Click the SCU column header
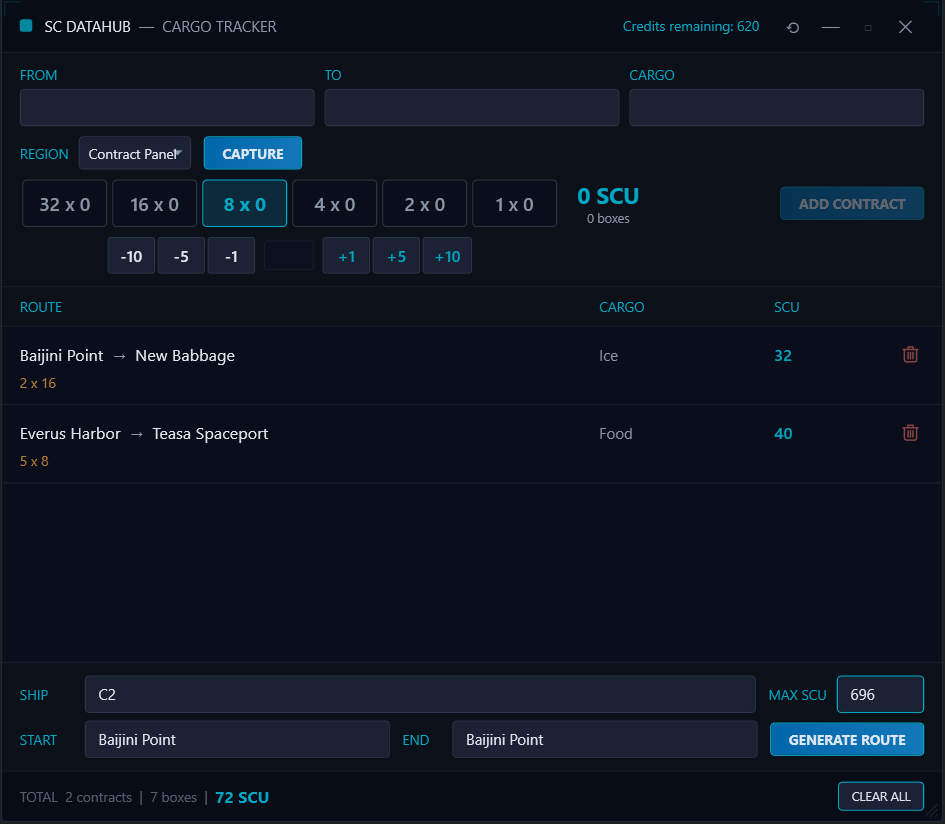 tap(786, 307)
